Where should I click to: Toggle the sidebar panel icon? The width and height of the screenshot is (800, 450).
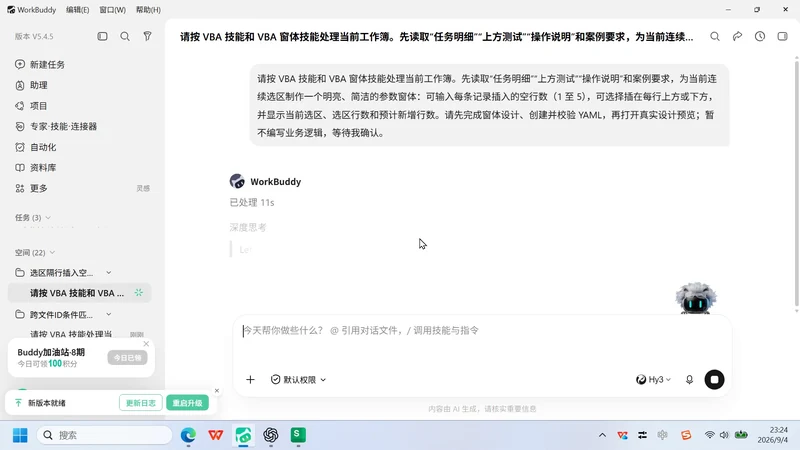(103, 36)
